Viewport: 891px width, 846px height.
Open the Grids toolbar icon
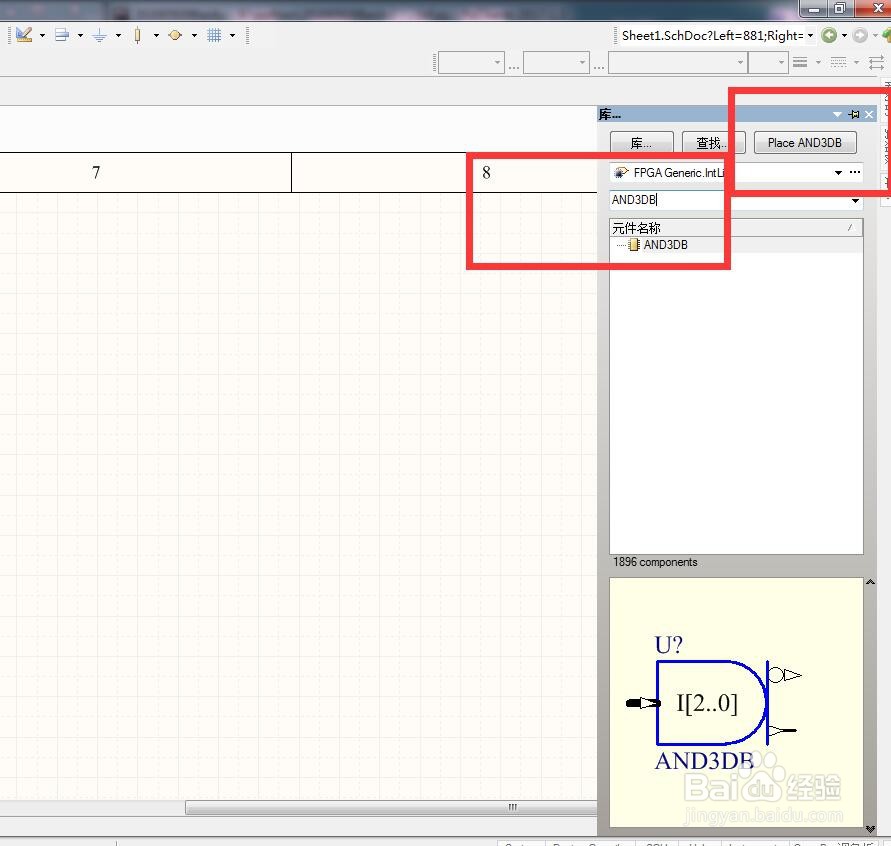(214, 35)
